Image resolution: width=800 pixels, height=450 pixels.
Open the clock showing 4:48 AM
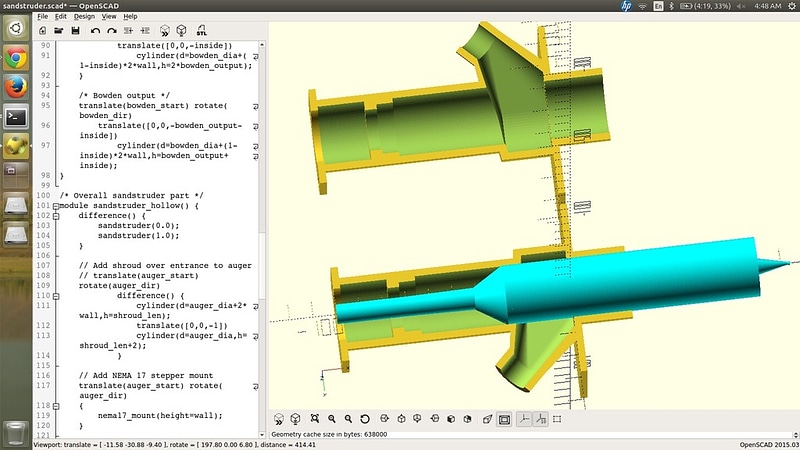(768, 6)
